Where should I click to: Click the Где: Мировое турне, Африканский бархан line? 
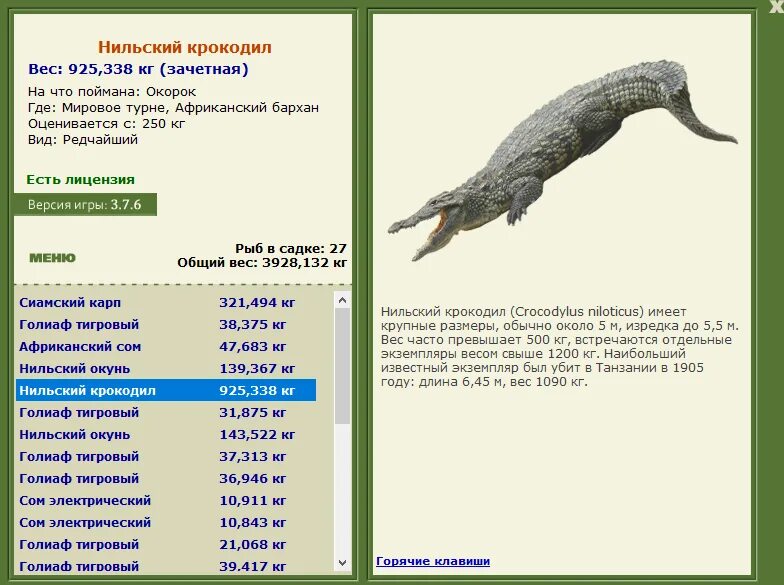174,108
